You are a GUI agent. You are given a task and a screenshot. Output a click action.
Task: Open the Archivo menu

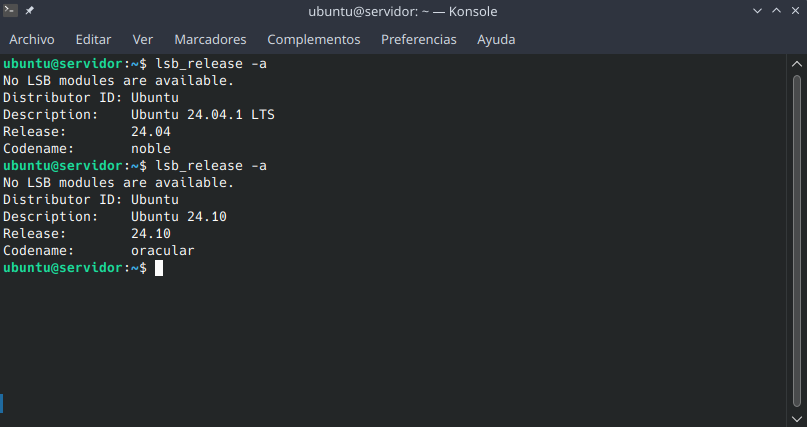(x=31, y=40)
